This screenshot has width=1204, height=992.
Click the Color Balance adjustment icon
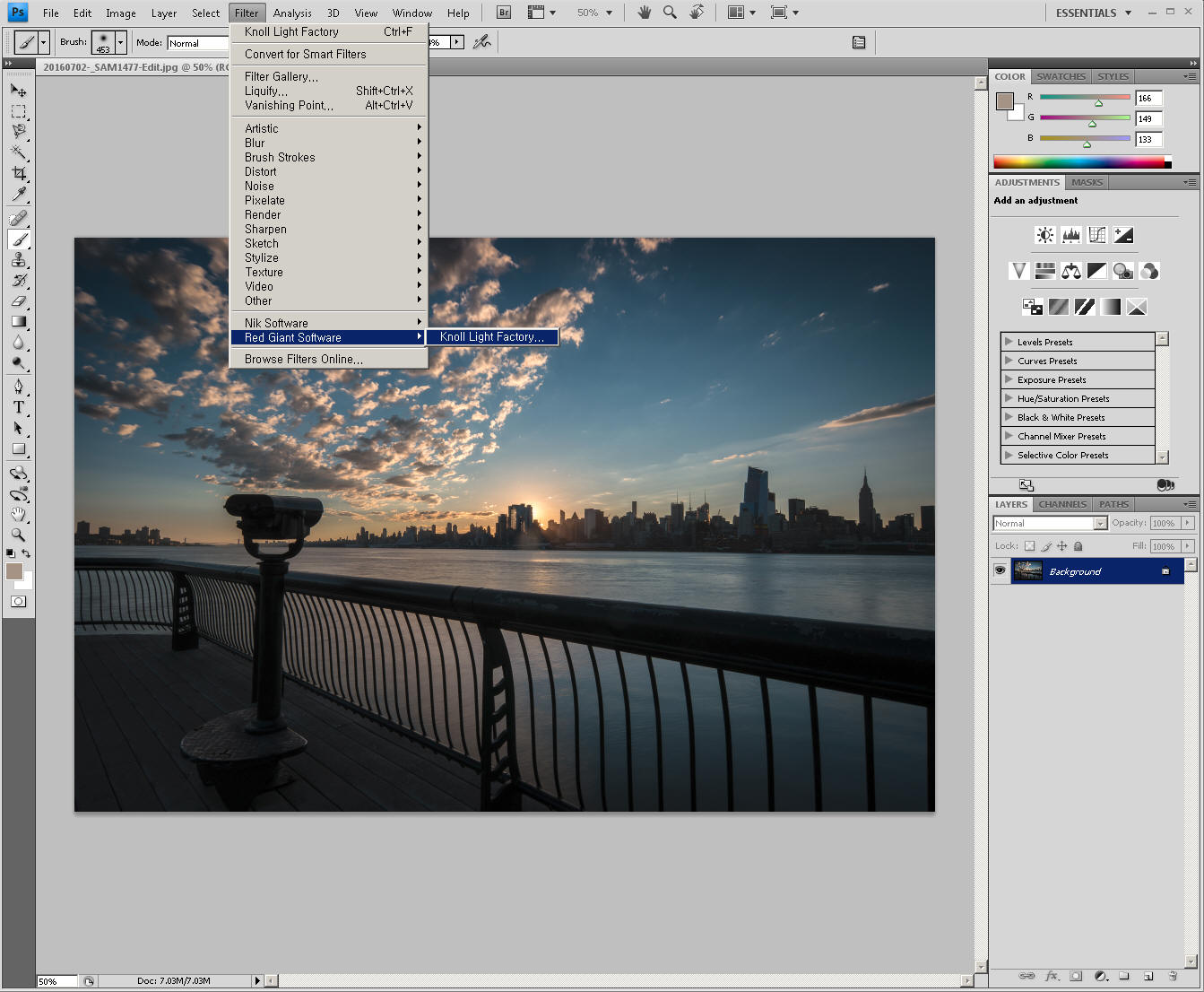(1071, 271)
